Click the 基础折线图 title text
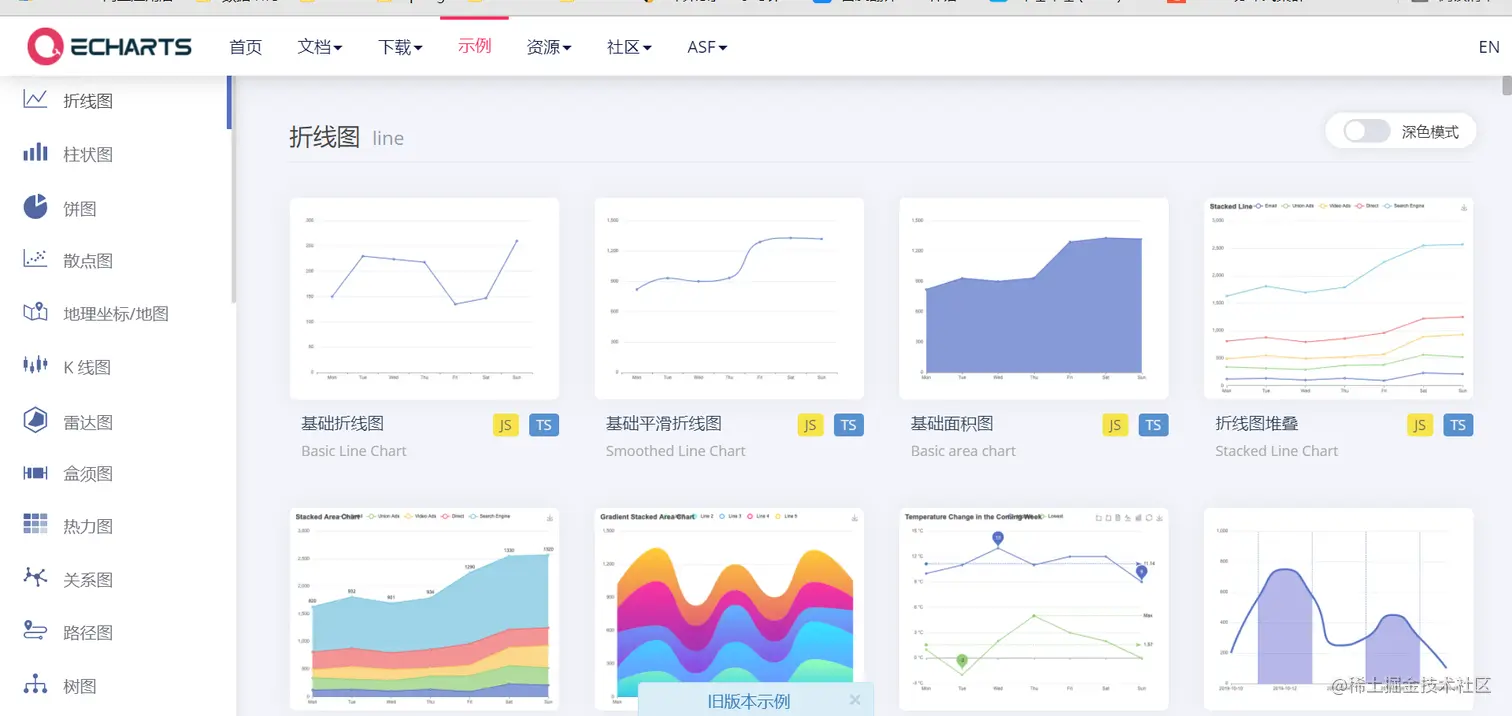The width and height of the screenshot is (1512, 716). (x=342, y=423)
